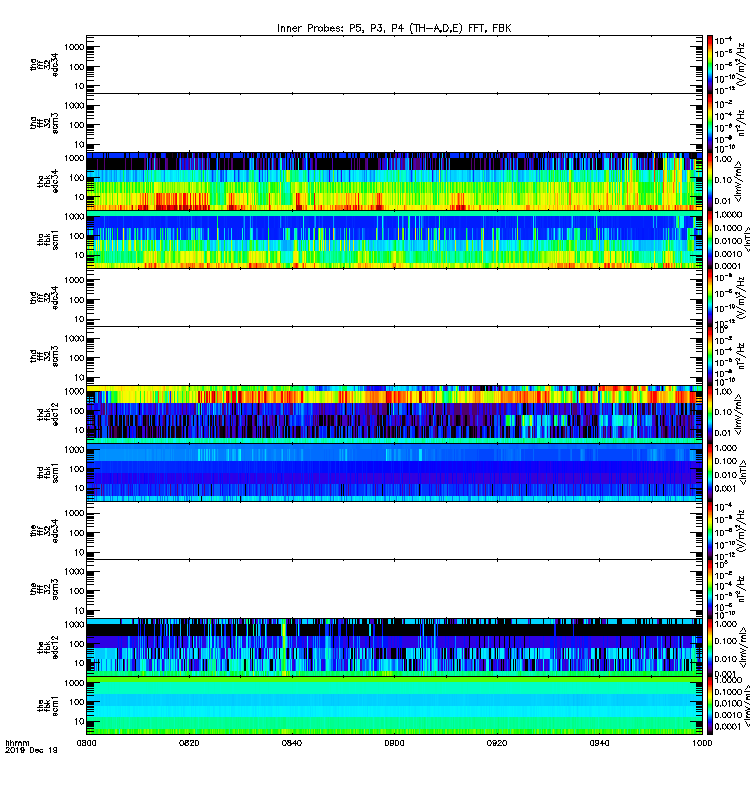Click the 'thd fff 32 scm3' panel label

(x=44, y=356)
